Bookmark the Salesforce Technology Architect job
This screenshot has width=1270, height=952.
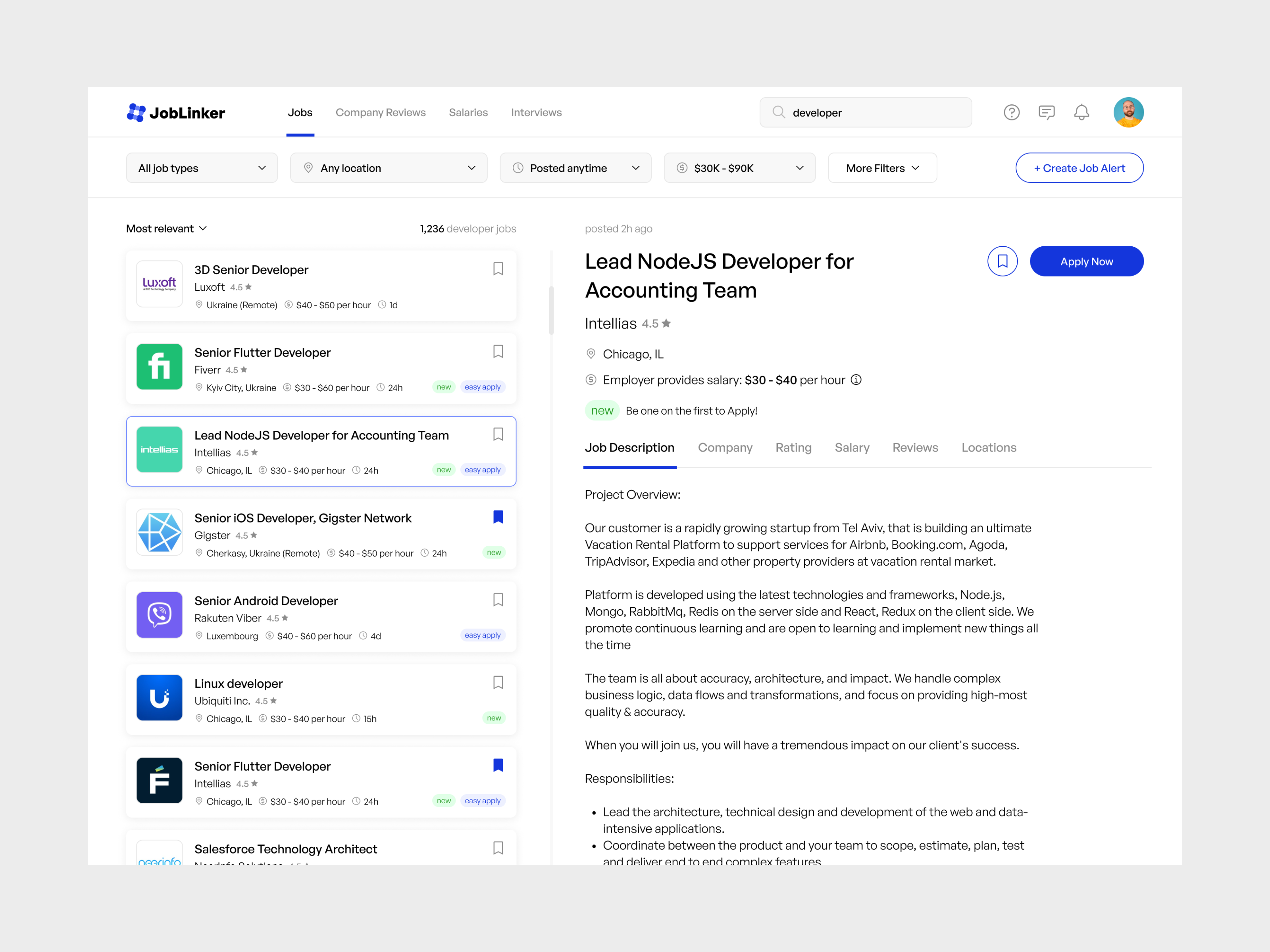(498, 848)
